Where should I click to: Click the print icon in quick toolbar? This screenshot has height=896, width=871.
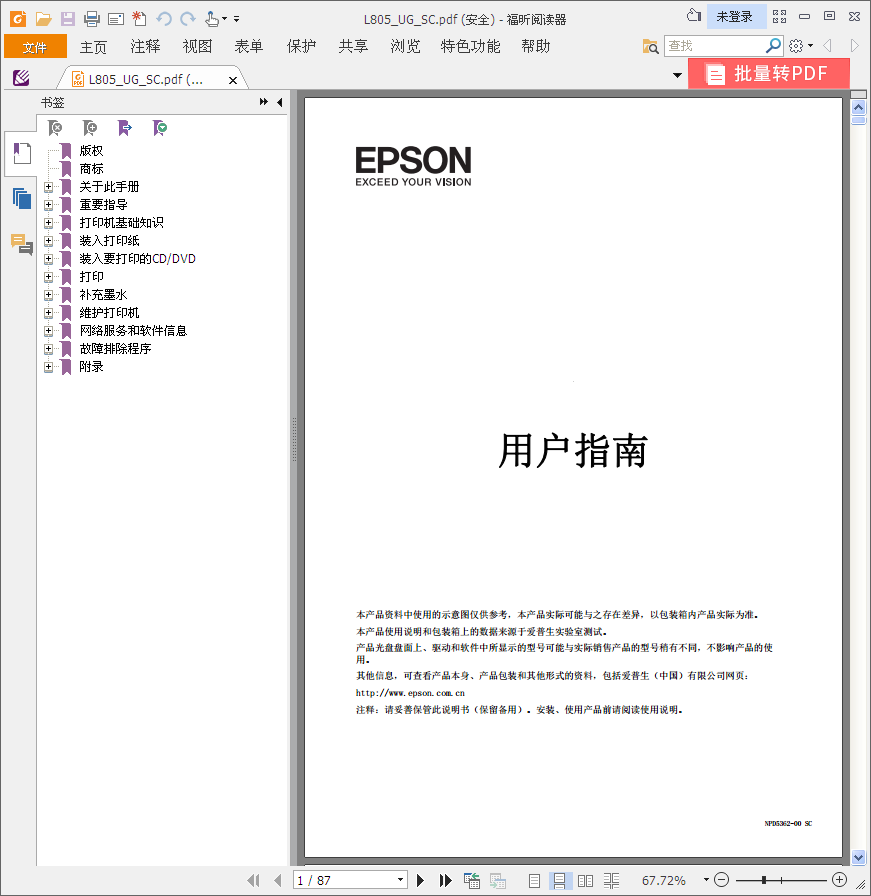[91, 19]
